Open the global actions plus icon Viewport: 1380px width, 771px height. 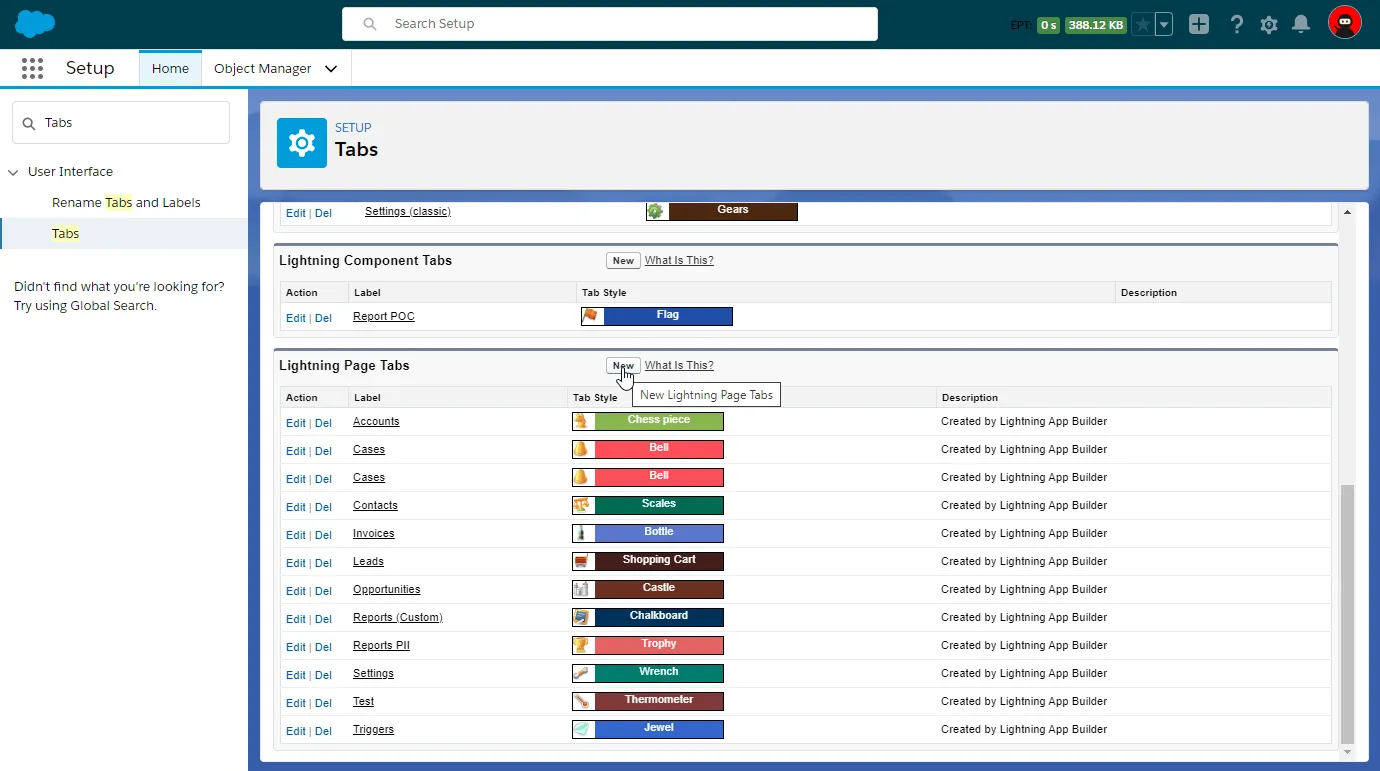pyautogui.click(x=1199, y=25)
